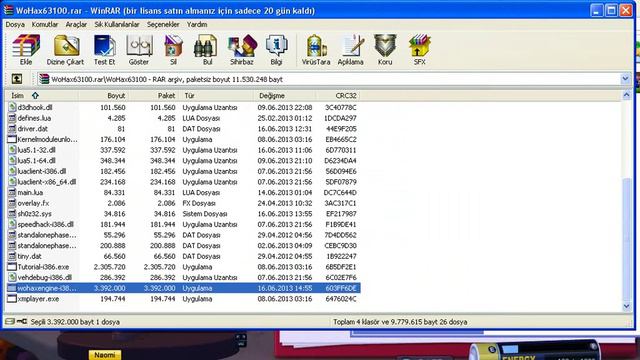Click status text Seçili 3.392.000 bayt
The height and width of the screenshot is (360, 640).
click(75, 322)
